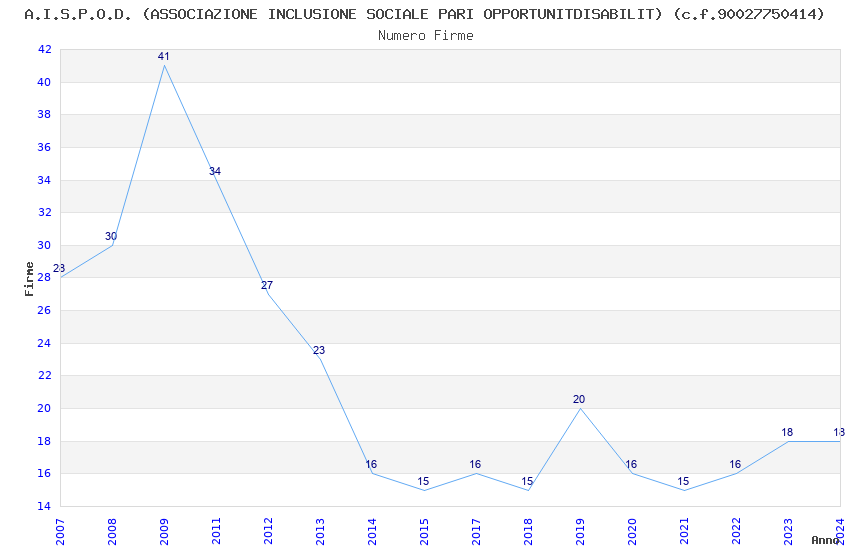
Task: Click y-axis value 26
Action: coord(44,310)
